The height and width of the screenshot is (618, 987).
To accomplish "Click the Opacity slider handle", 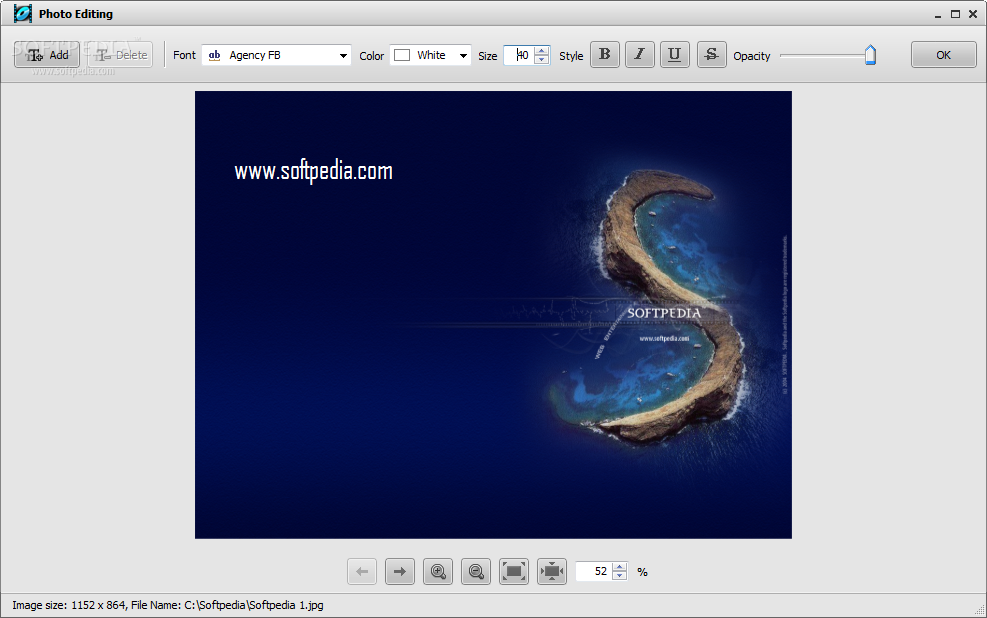I will 870,55.
